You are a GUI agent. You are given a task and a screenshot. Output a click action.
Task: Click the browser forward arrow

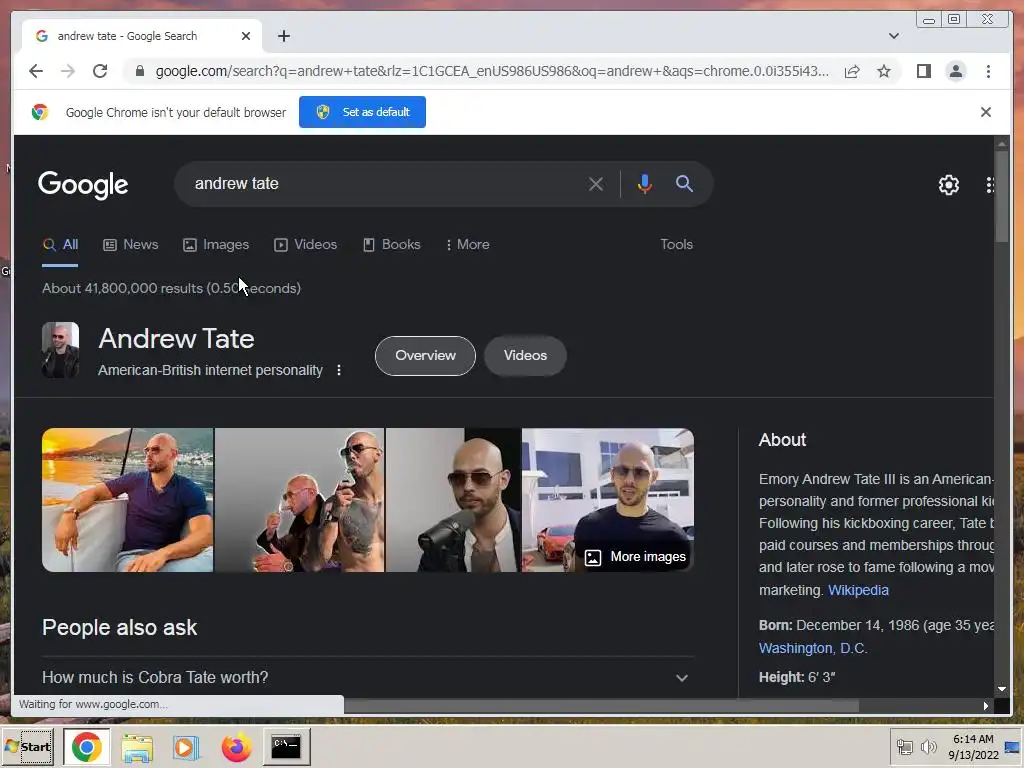click(68, 71)
